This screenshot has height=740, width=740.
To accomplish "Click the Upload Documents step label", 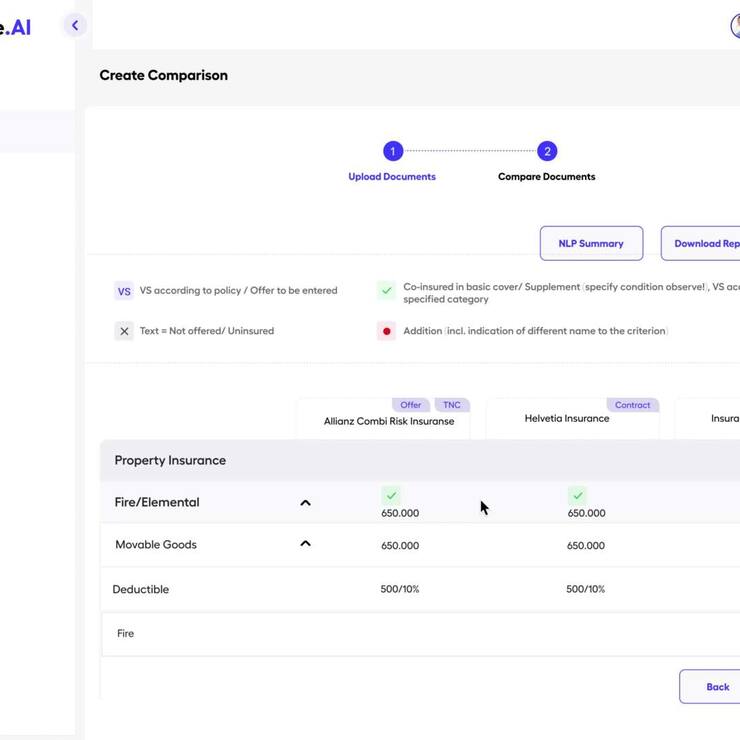I will point(392,177).
